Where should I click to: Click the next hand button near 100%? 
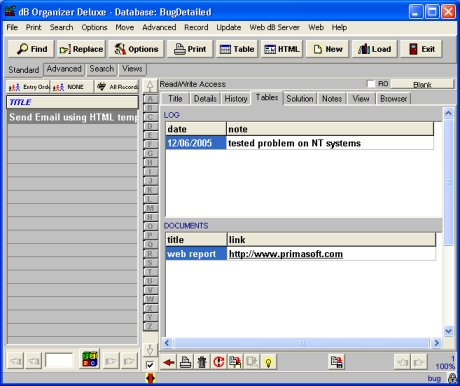(x=419, y=362)
